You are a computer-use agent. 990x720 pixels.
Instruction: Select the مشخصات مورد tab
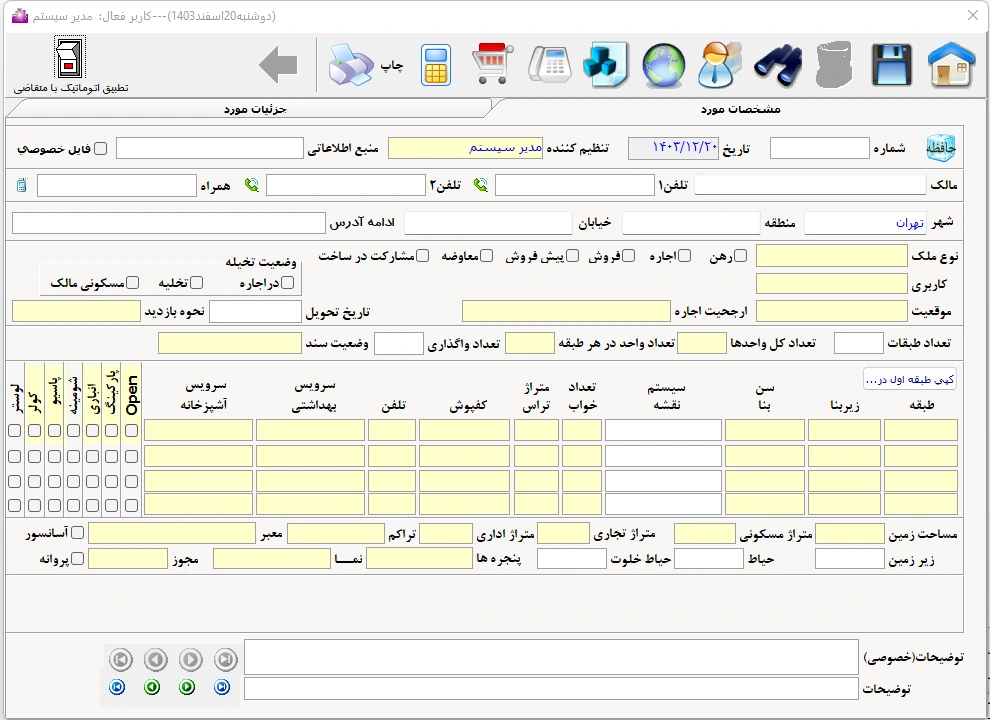point(740,107)
